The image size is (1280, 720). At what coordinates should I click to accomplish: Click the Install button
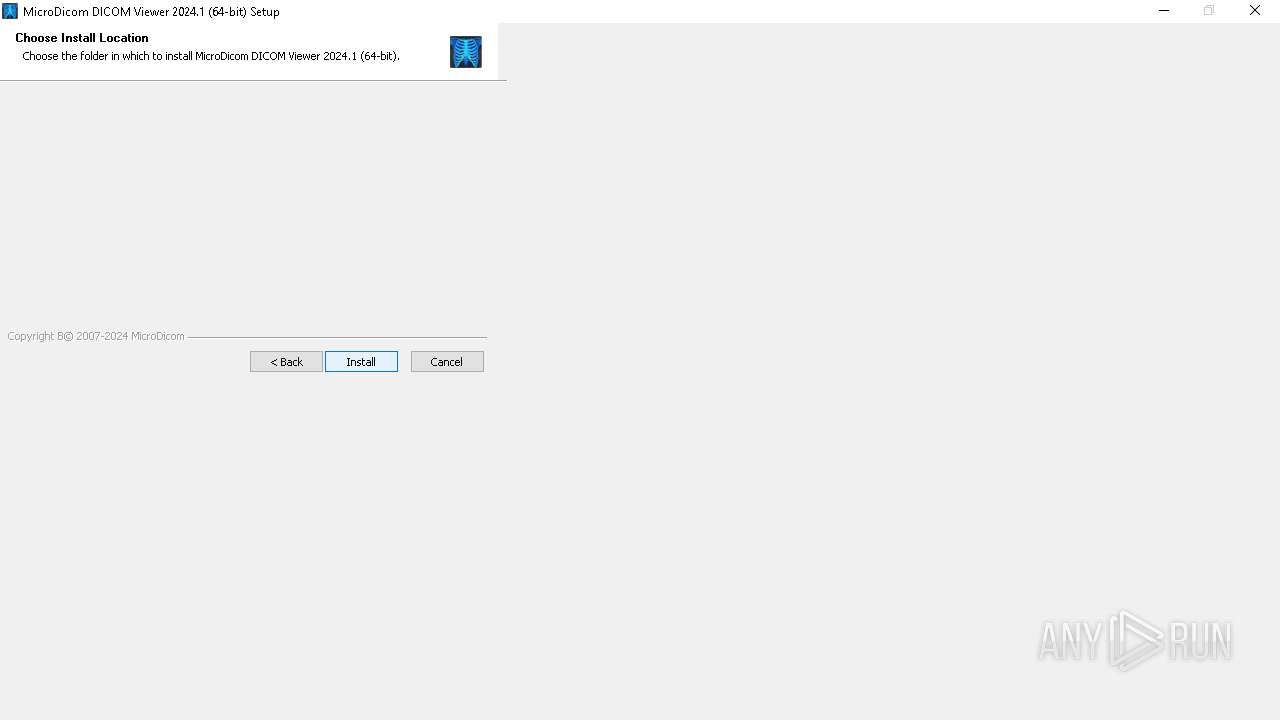pos(361,362)
